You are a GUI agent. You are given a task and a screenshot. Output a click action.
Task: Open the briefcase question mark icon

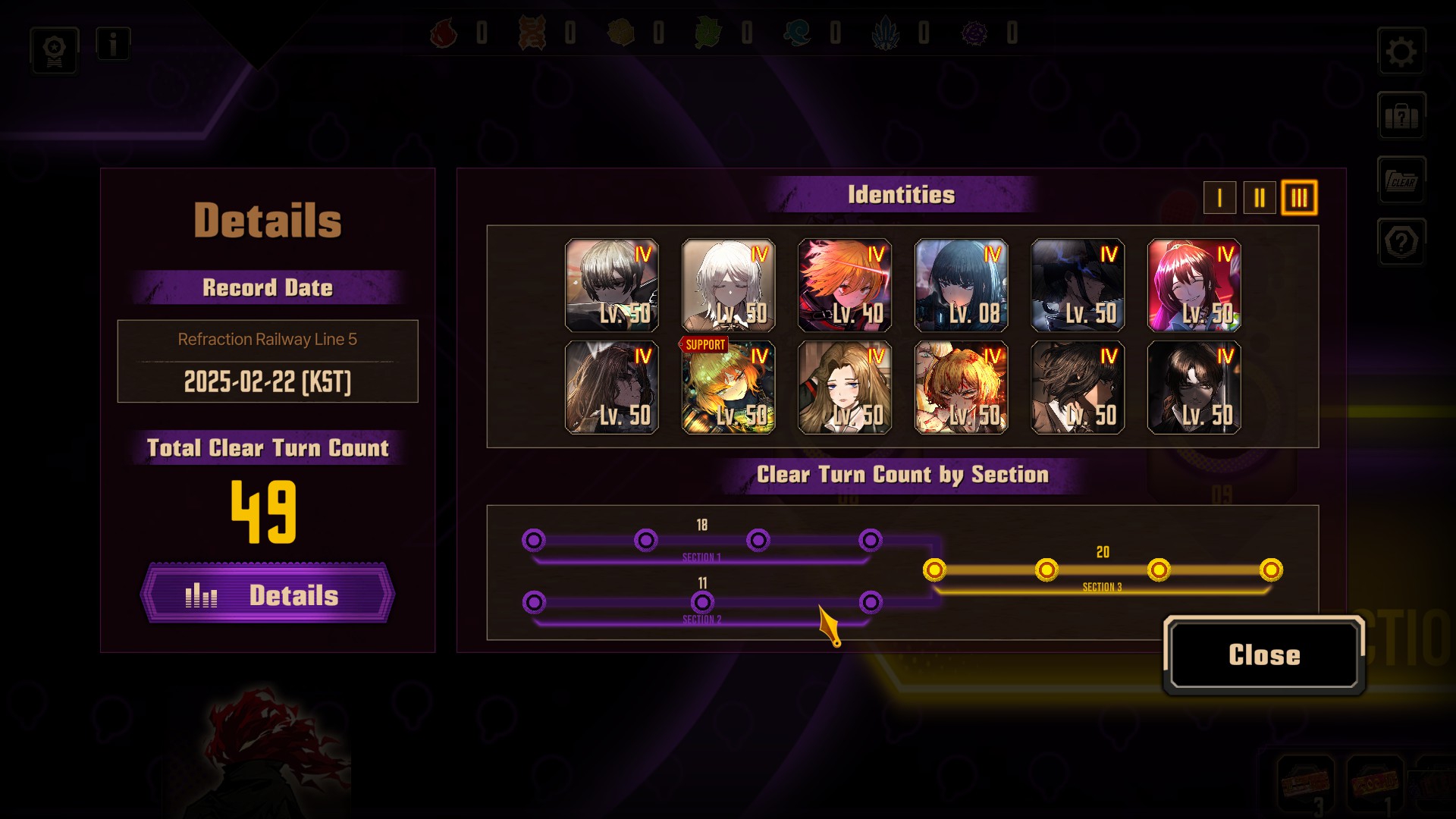pyautogui.click(x=1401, y=116)
